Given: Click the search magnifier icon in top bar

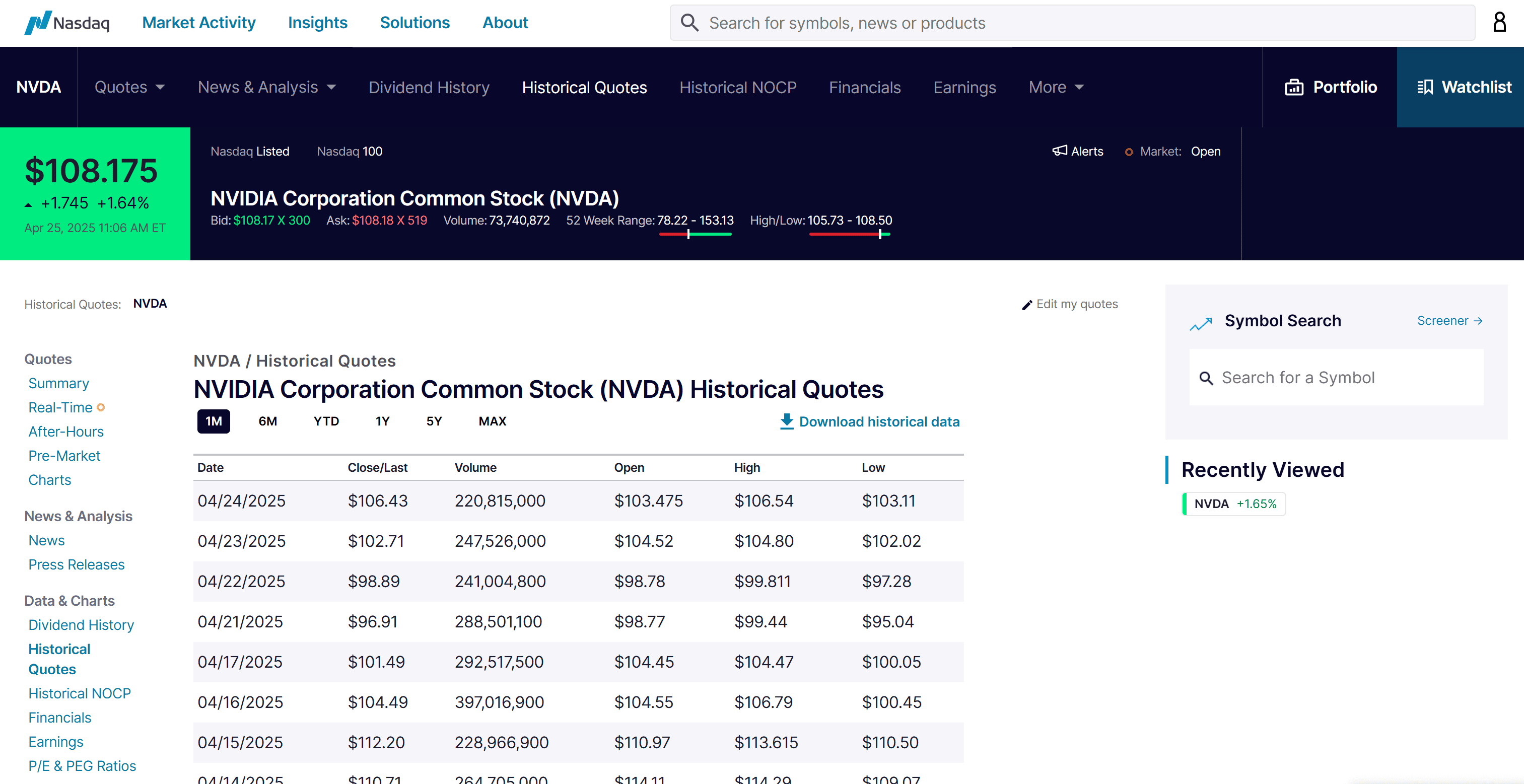Looking at the screenshot, I should coord(689,23).
